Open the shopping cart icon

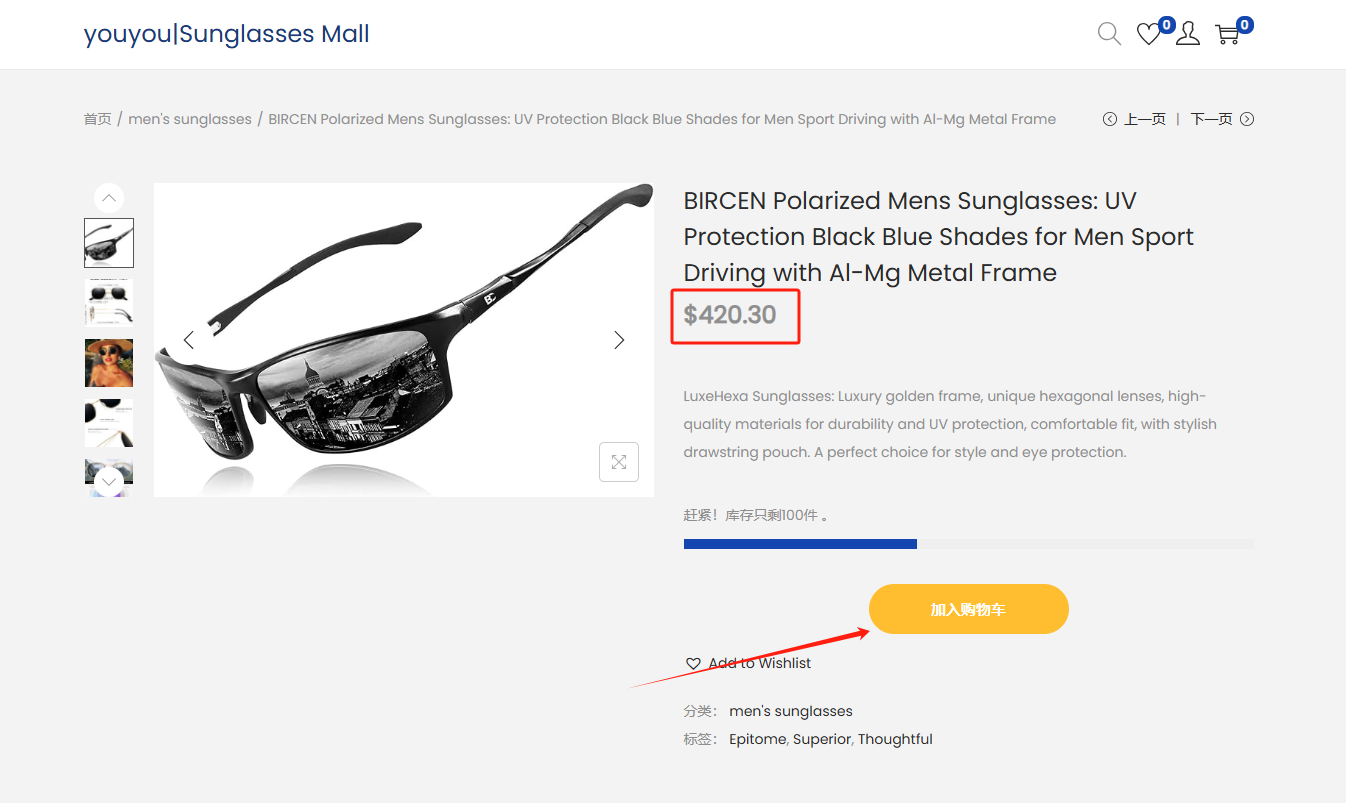click(x=1227, y=35)
